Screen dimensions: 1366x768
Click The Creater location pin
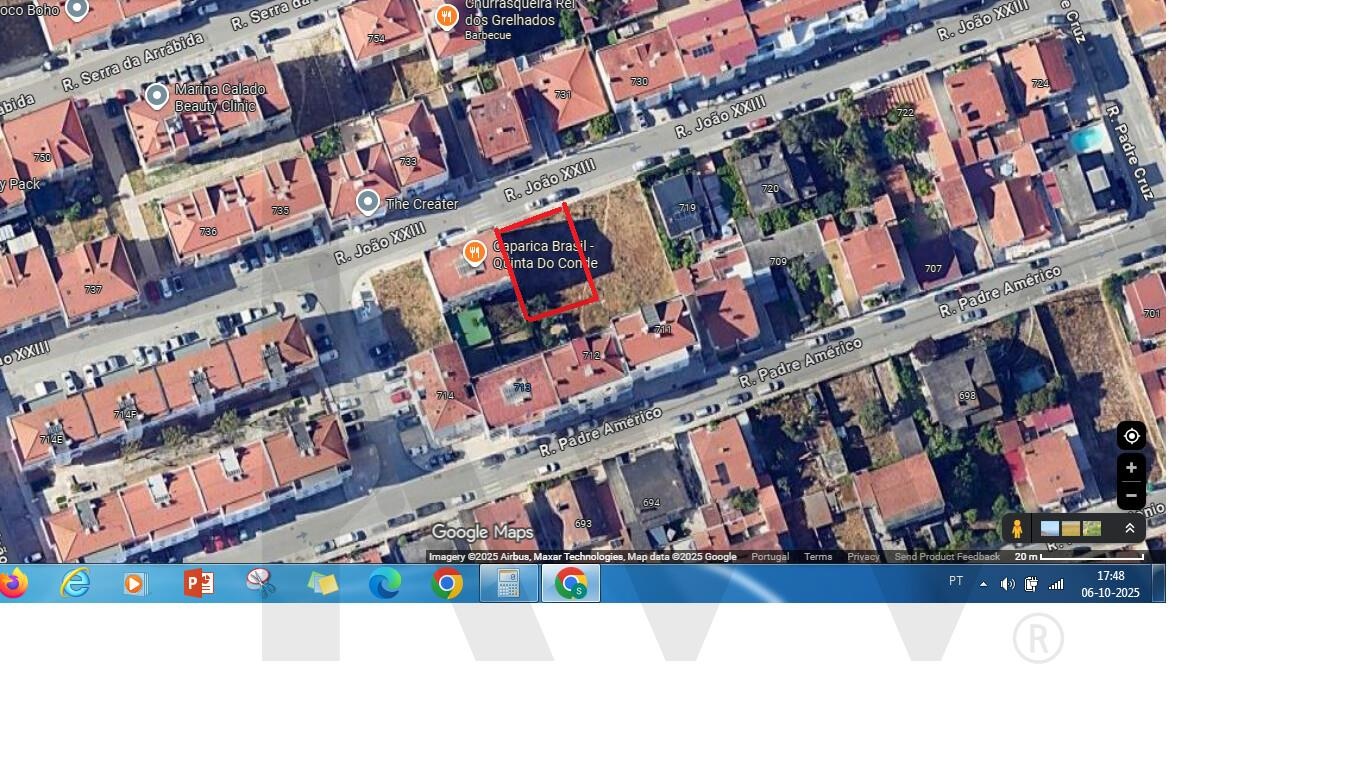click(x=368, y=203)
